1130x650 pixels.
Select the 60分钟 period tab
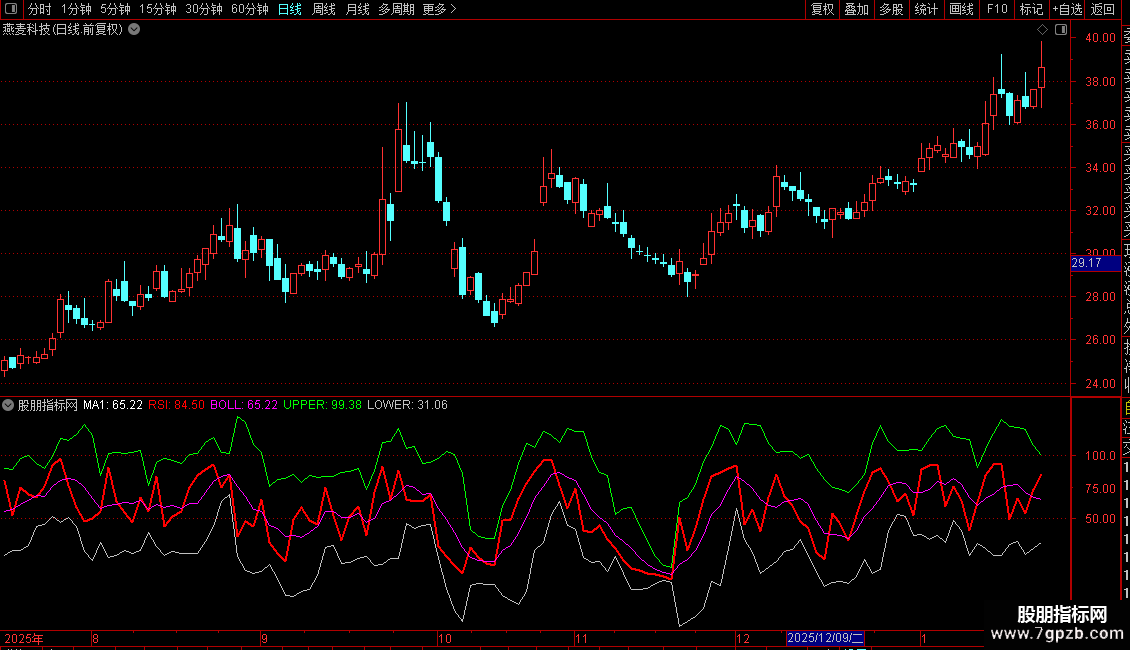click(x=250, y=9)
